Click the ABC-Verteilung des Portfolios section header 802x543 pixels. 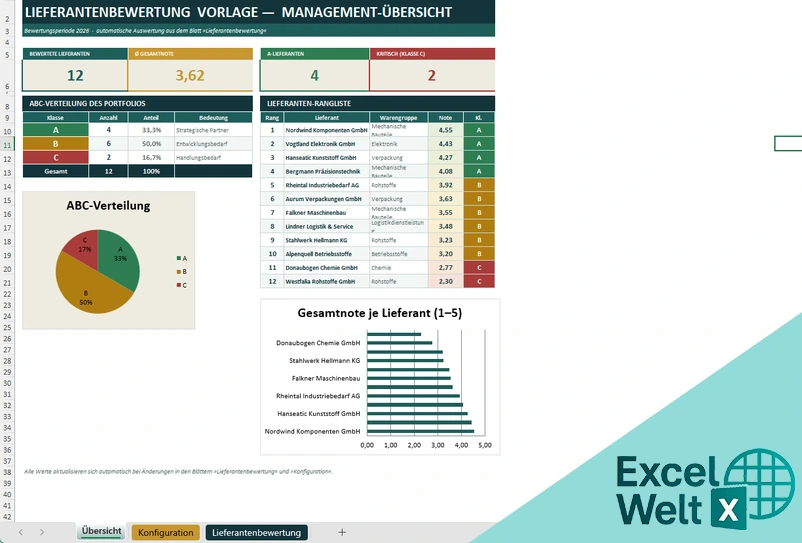click(x=138, y=103)
